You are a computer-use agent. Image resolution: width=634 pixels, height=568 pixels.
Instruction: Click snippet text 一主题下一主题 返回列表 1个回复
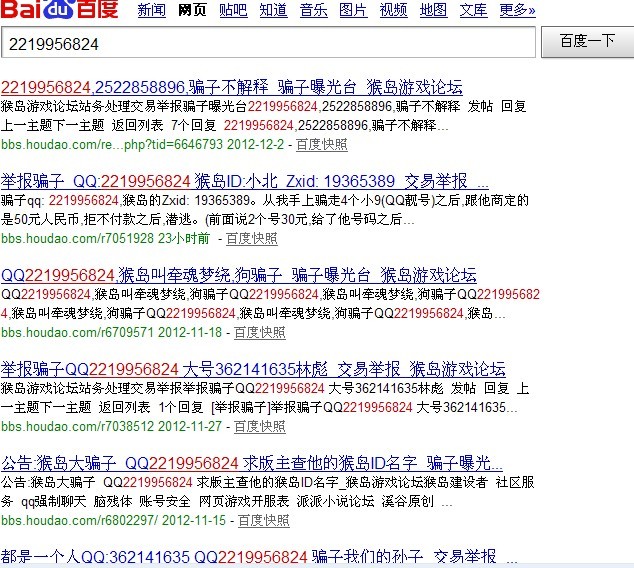coord(102,407)
